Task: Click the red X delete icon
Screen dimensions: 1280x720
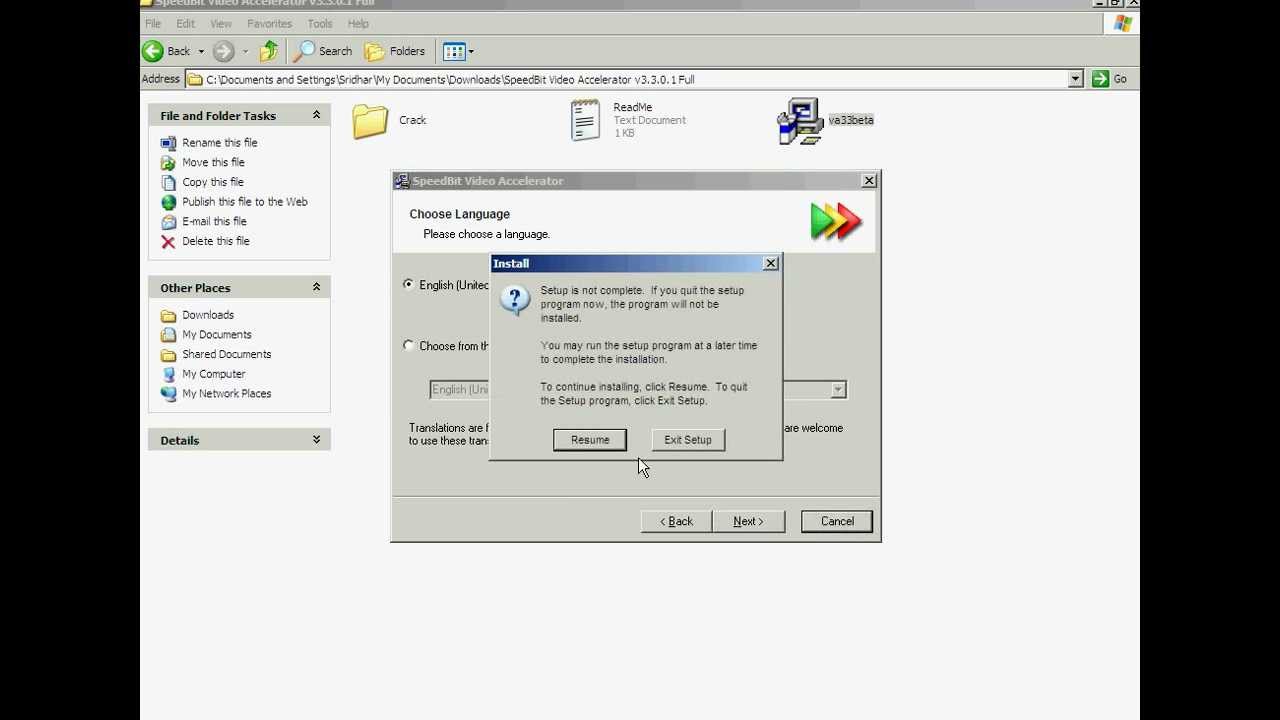Action: [168, 241]
